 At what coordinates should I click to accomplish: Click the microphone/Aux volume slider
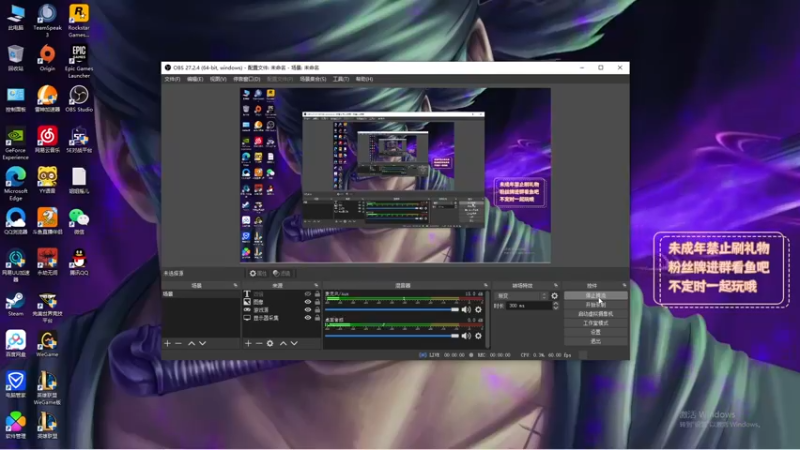click(x=391, y=309)
